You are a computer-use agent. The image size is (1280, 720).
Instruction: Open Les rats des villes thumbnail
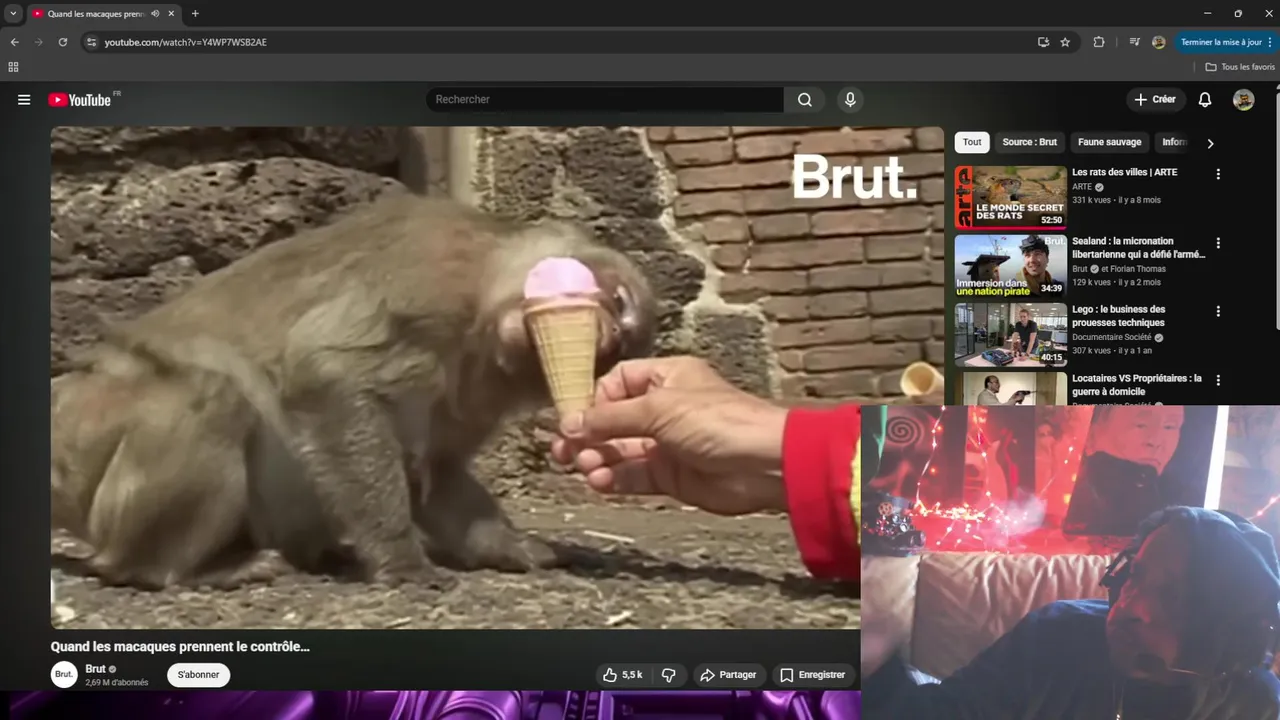pos(1010,197)
